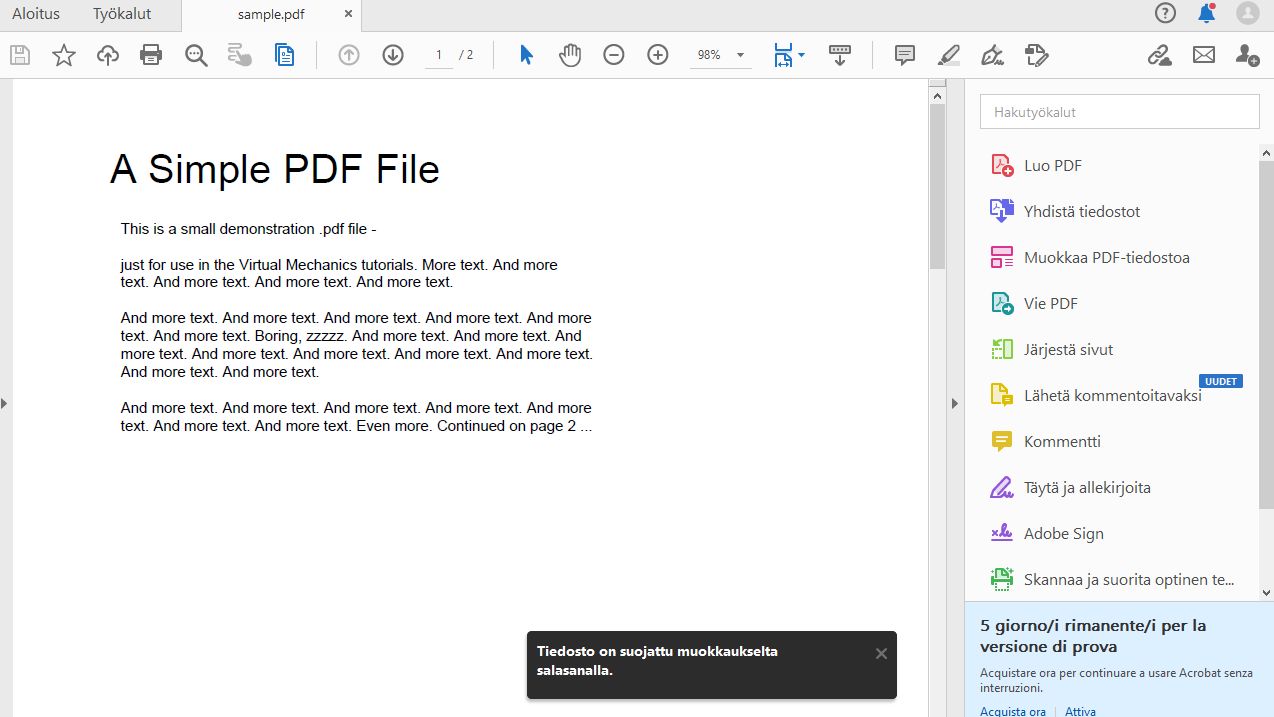The width and height of the screenshot is (1274, 717).
Task: Expand the left navigation pane
Action: point(4,403)
